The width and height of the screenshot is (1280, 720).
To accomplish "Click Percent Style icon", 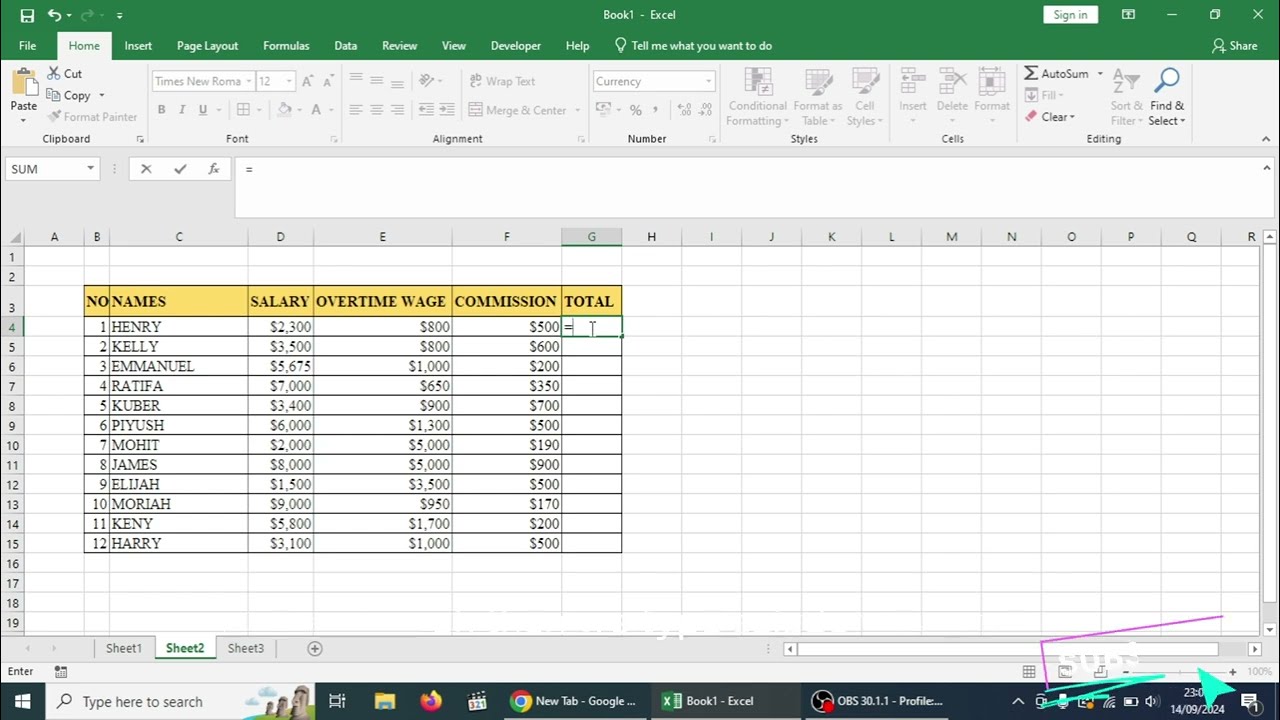I will coord(636,110).
